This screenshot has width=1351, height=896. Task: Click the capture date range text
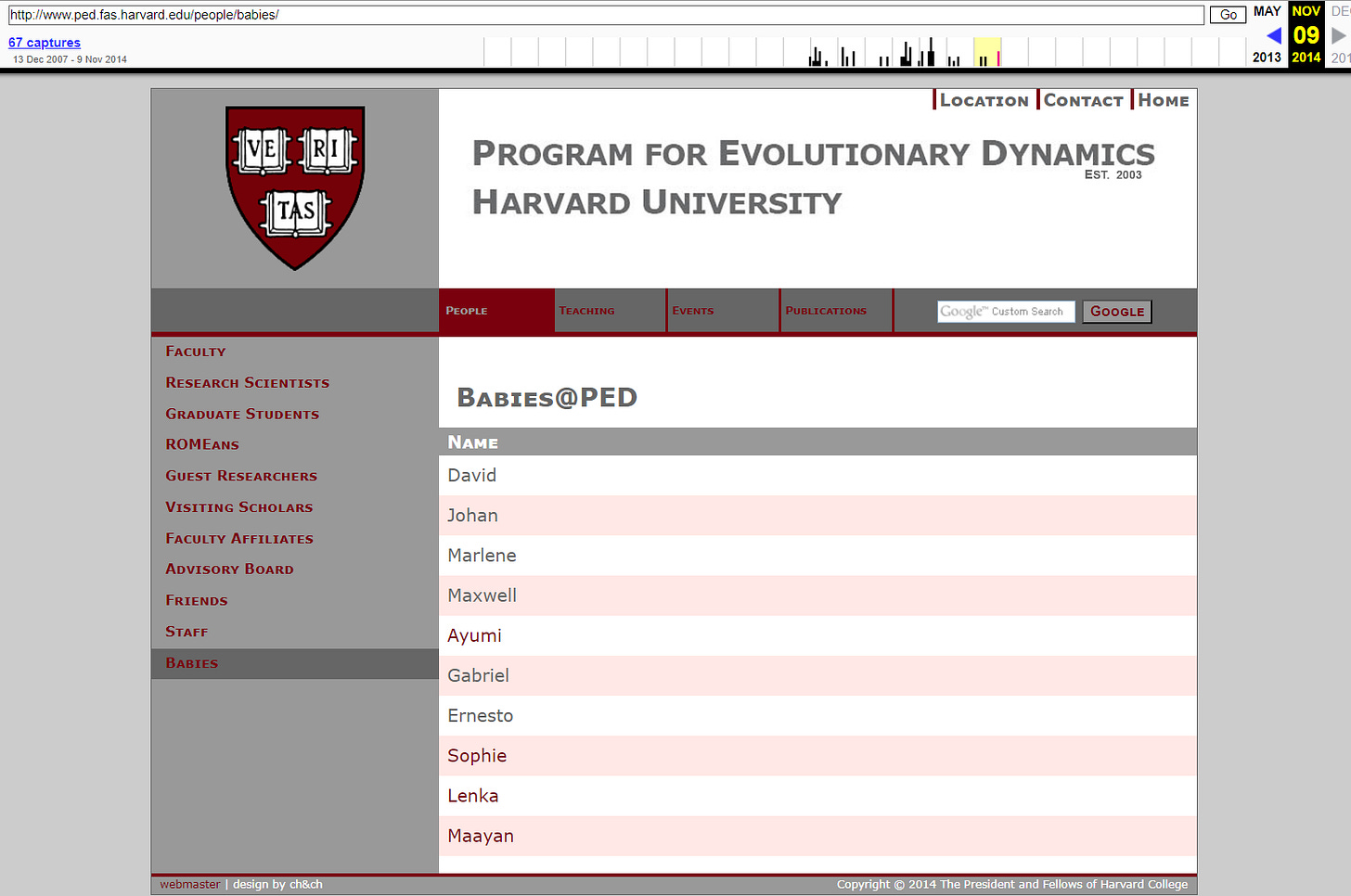pos(70,59)
